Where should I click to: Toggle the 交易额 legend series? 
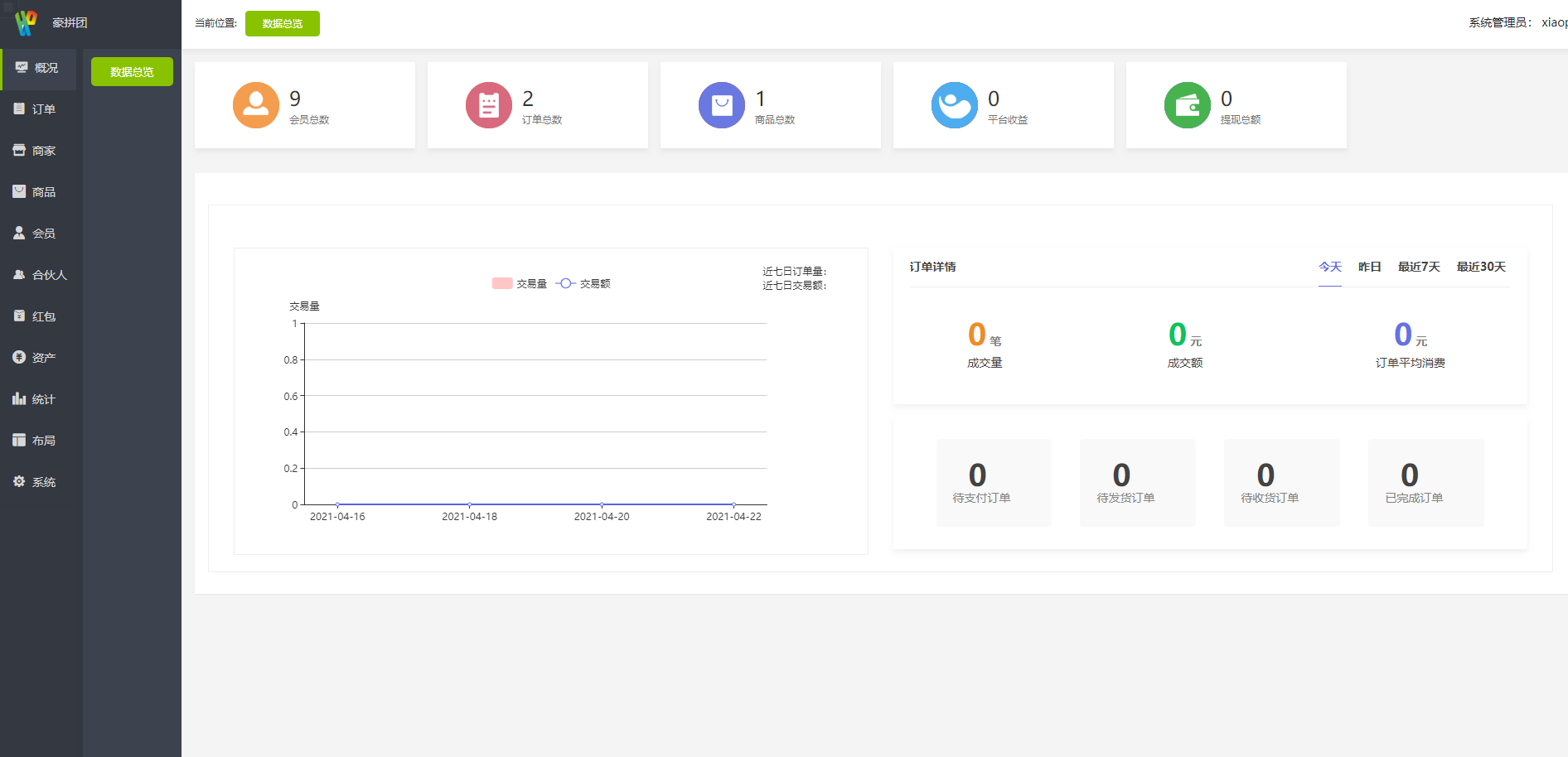(x=583, y=283)
